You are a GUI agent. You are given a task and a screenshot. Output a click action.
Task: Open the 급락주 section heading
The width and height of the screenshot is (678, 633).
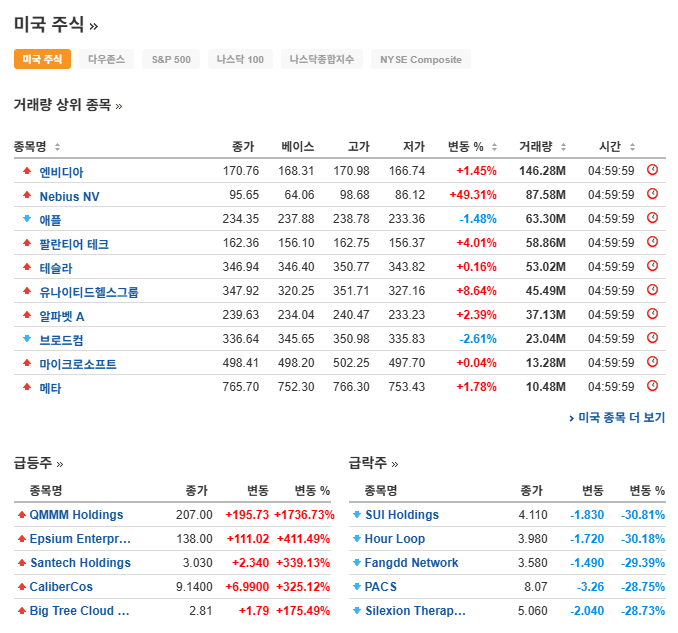(x=374, y=463)
